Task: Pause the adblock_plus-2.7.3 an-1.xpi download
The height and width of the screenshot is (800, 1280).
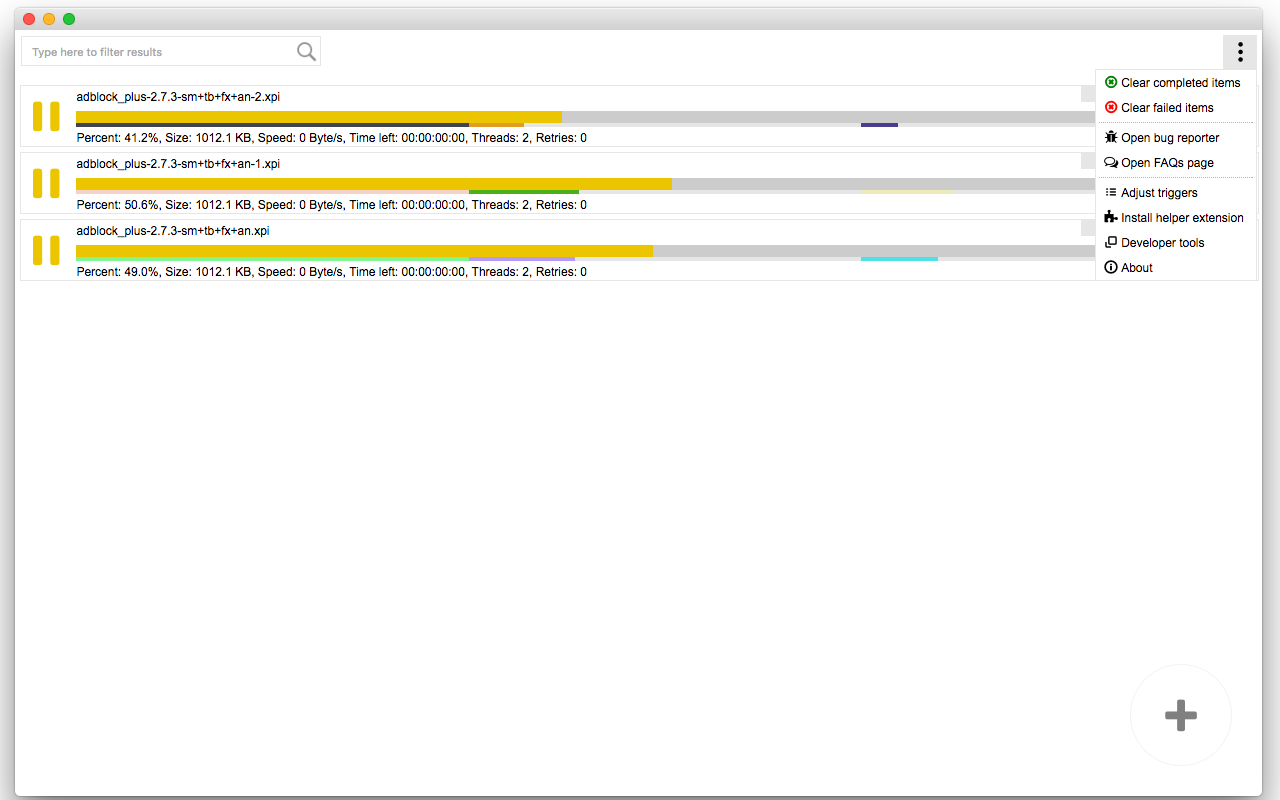Action: [46, 183]
